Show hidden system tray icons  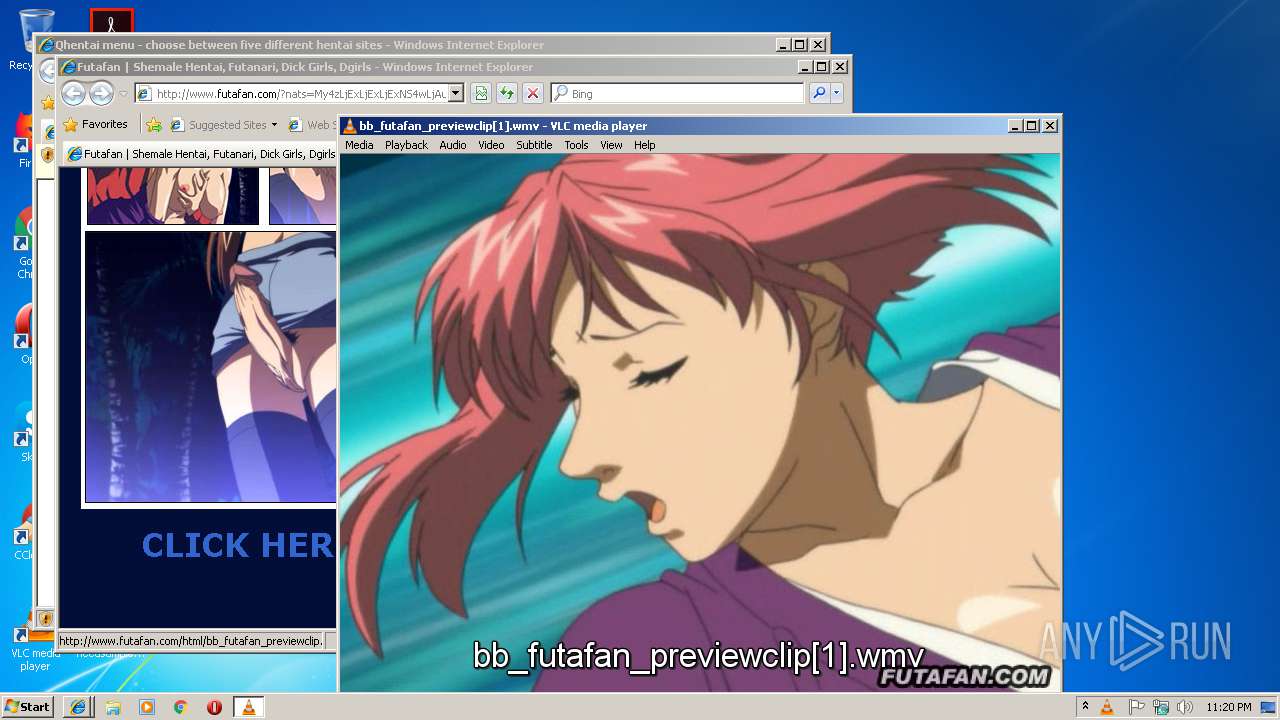click(x=1085, y=707)
